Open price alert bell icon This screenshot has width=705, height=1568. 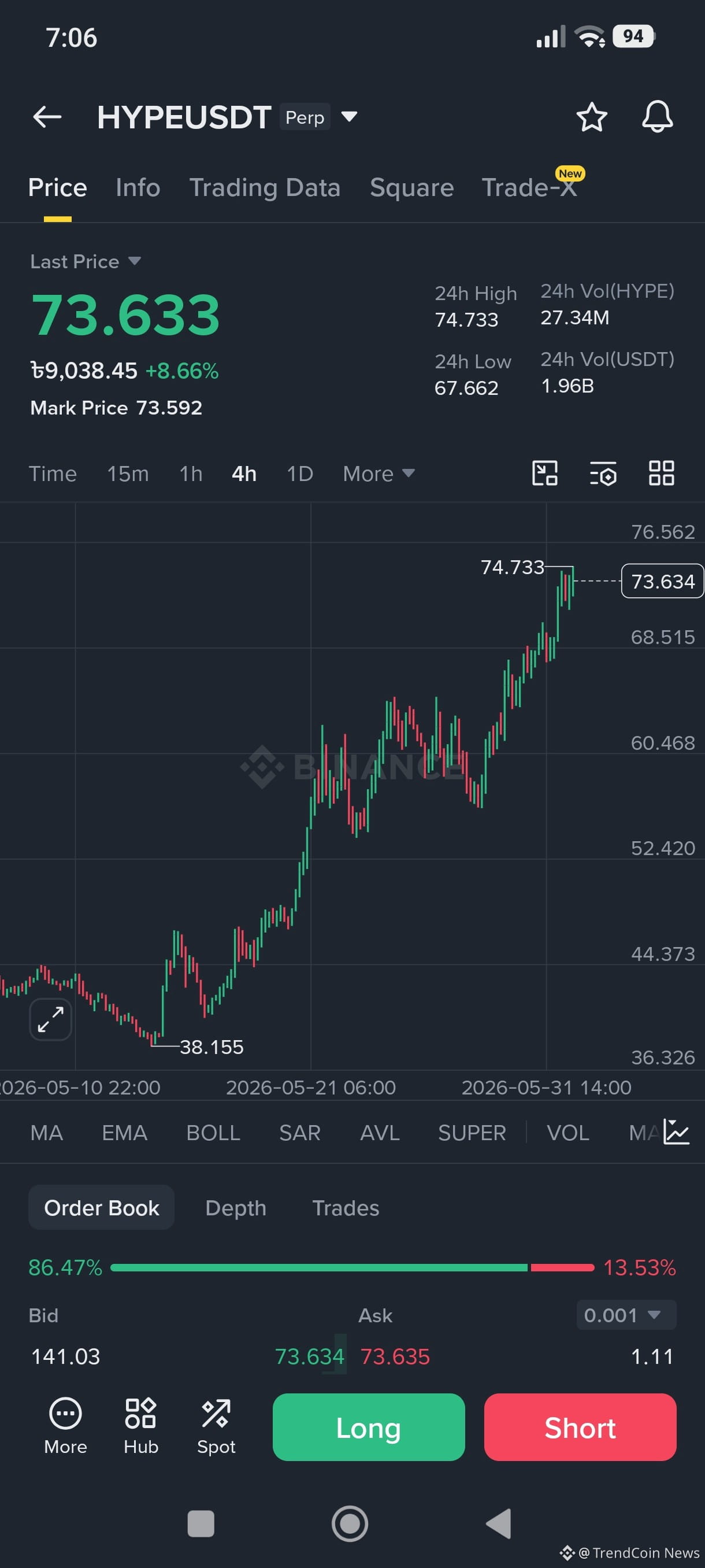click(658, 117)
